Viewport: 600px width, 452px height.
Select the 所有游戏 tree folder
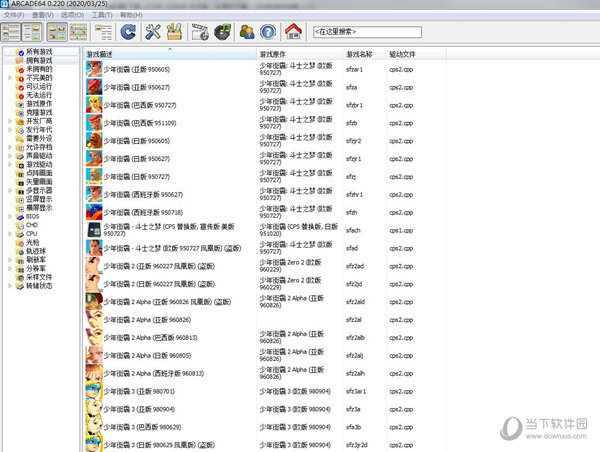(x=39, y=52)
